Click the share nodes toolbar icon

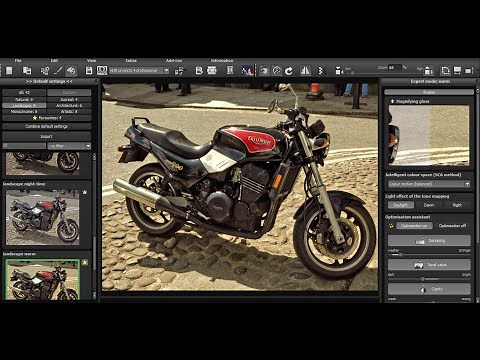click(45, 70)
